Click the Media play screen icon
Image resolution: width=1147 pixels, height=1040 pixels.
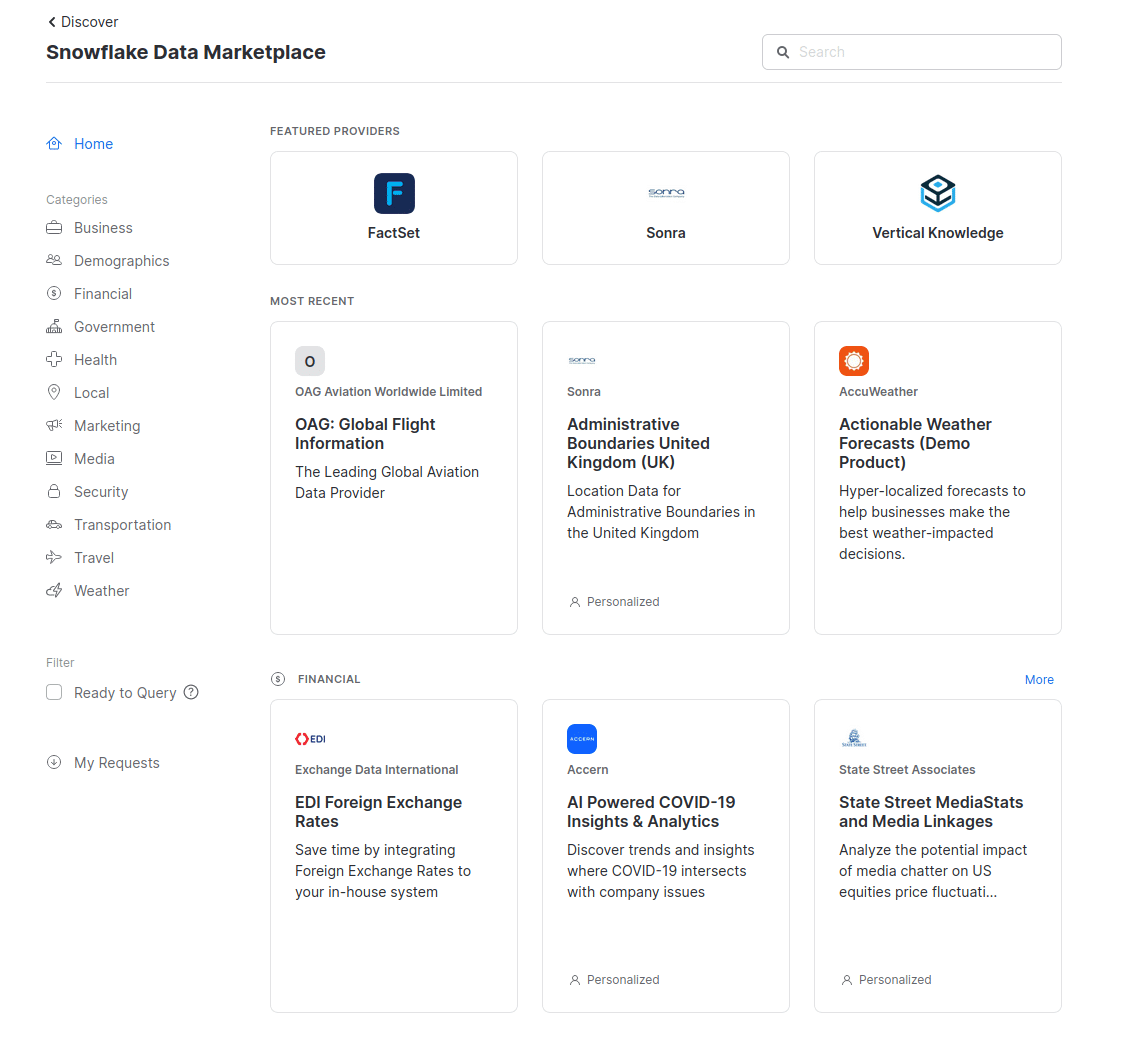point(54,458)
